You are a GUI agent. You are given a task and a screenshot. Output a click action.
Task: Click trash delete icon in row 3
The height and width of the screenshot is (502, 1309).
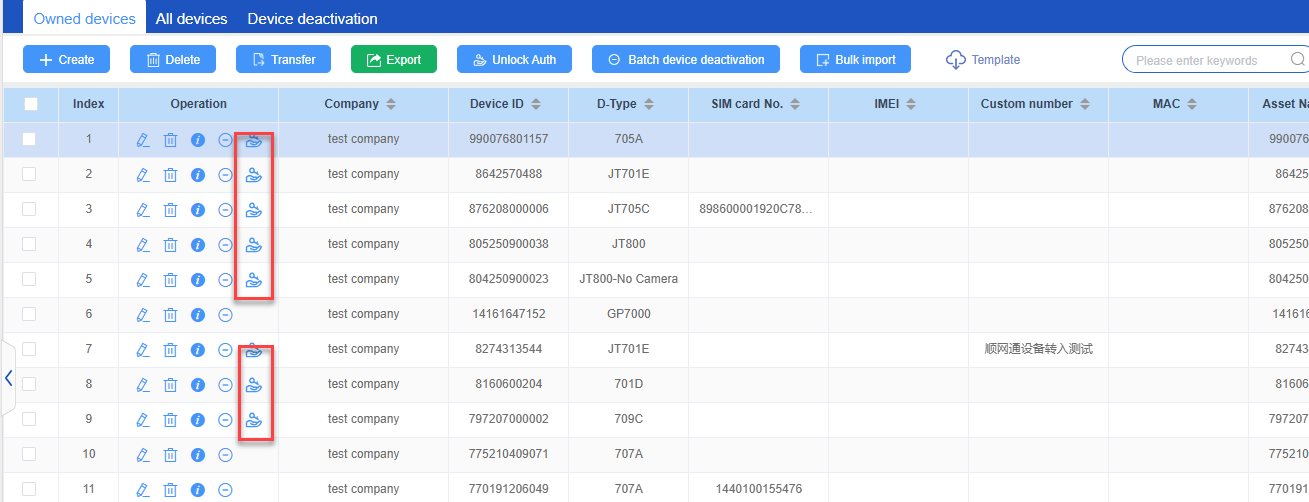tap(170, 210)
